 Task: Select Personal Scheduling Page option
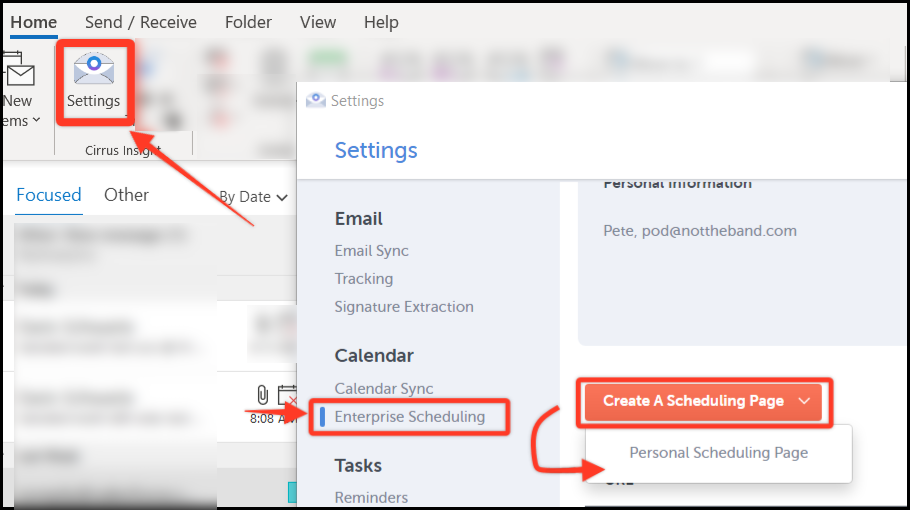point(718,453)
